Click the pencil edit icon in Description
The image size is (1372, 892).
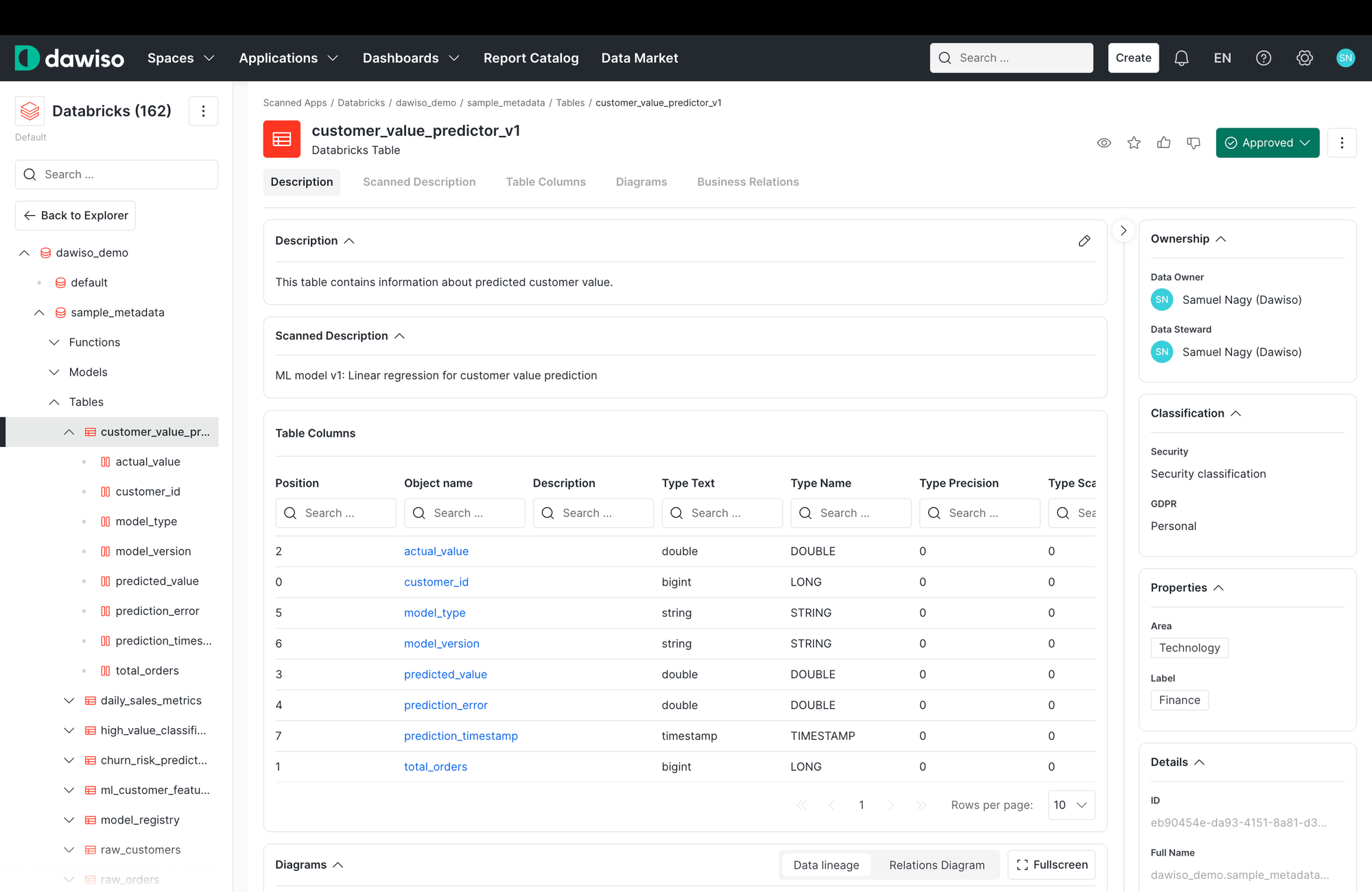pyautogui.click(x=1084, y=241)
